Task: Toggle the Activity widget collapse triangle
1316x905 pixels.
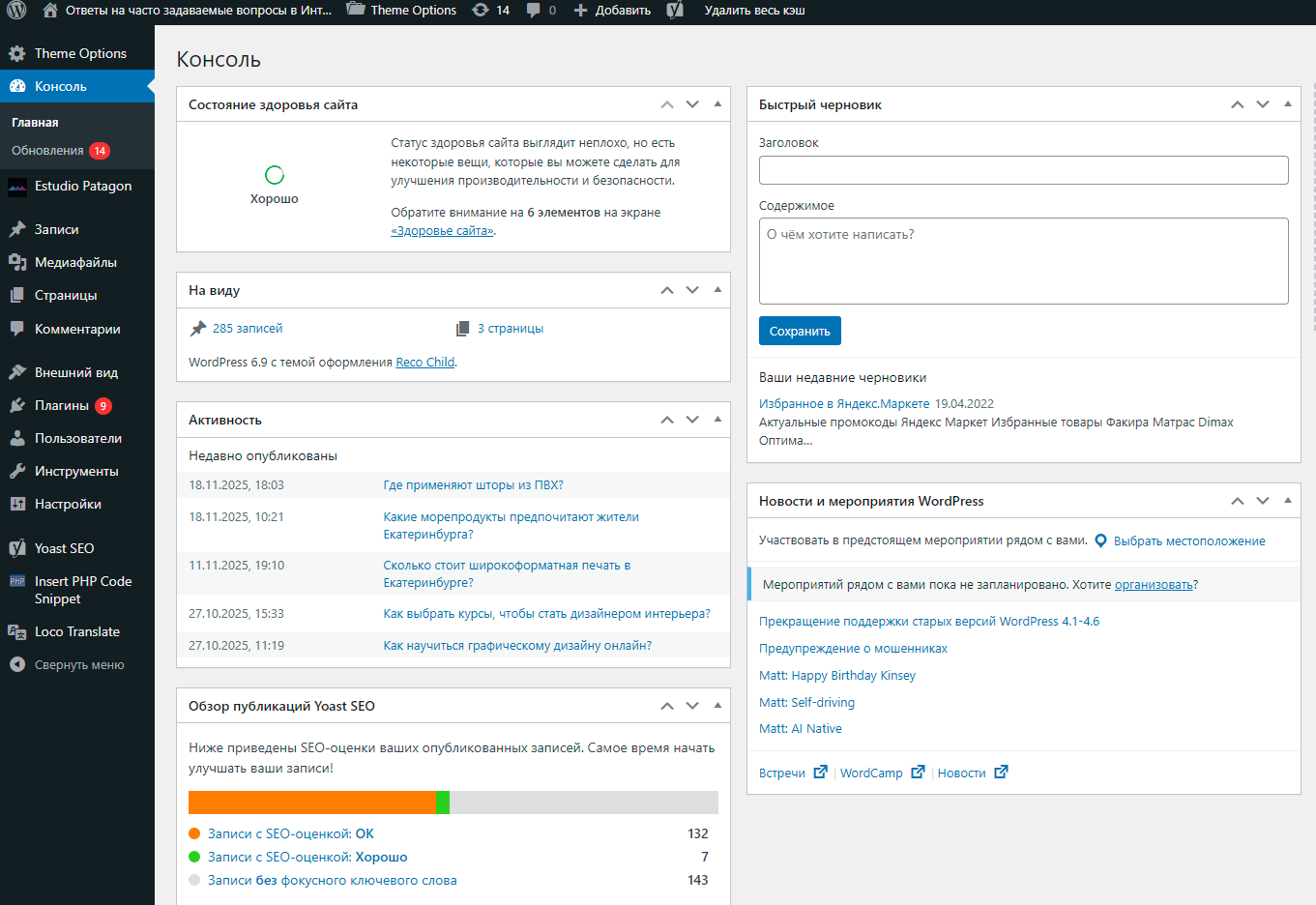Action: point(717,420)
